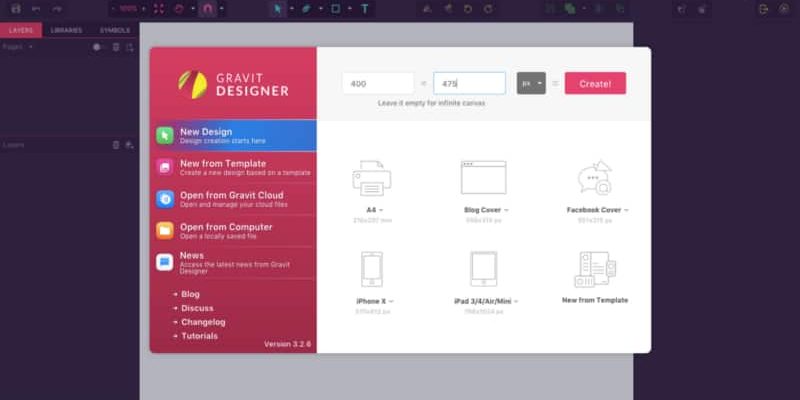
Task: Open the dropdown arrow beside the magnet icon
Action: (221, 9)
